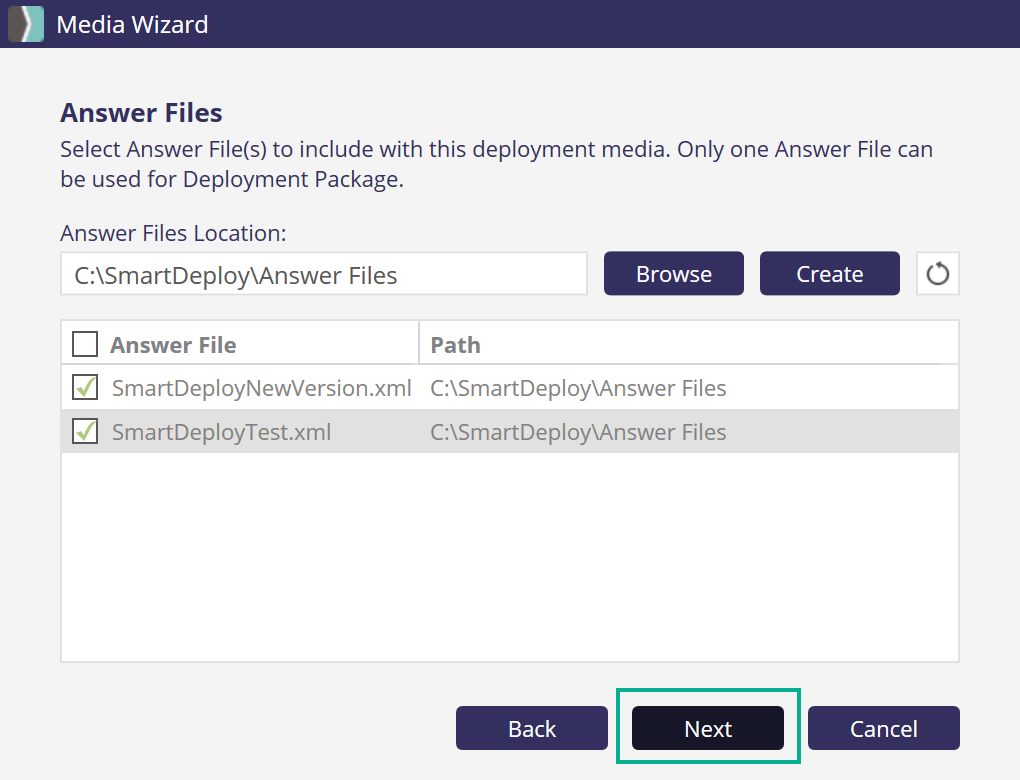Uncheck the SmartDeployNewVersion.xml checkbox
This screenshot has height=780, width=1020.
(86, 387)
